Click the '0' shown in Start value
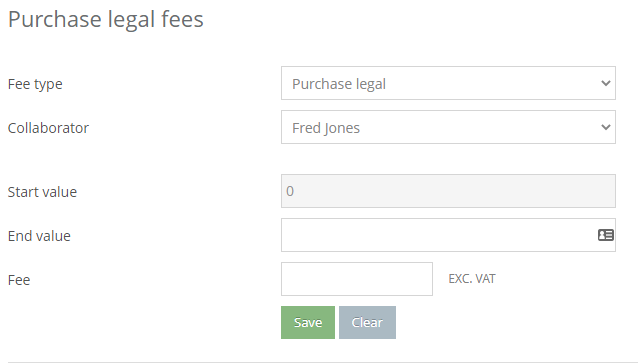The width and height of the screenshot is (638, 363). (290, 191)
